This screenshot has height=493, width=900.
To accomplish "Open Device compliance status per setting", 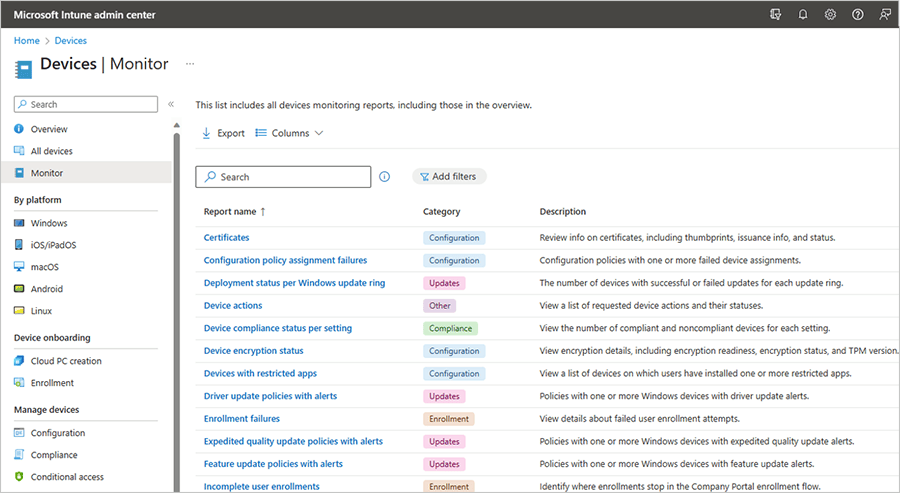I will [x=278, y=328].
